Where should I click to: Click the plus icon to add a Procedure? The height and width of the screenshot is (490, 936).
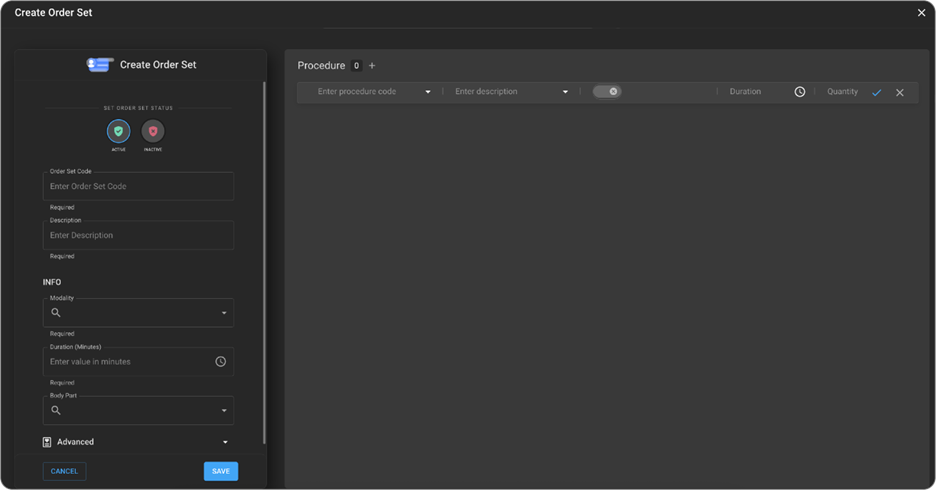[x=372, y=66]
